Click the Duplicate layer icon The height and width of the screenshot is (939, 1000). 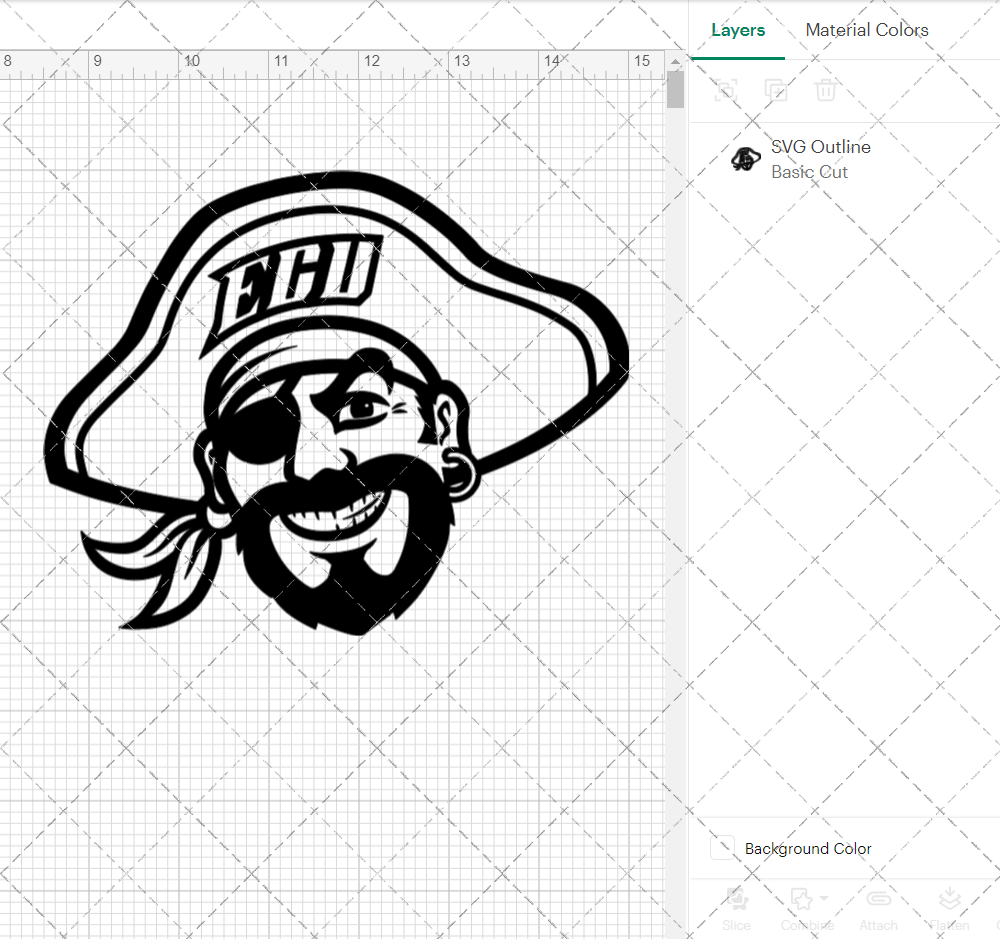(776, 90)
